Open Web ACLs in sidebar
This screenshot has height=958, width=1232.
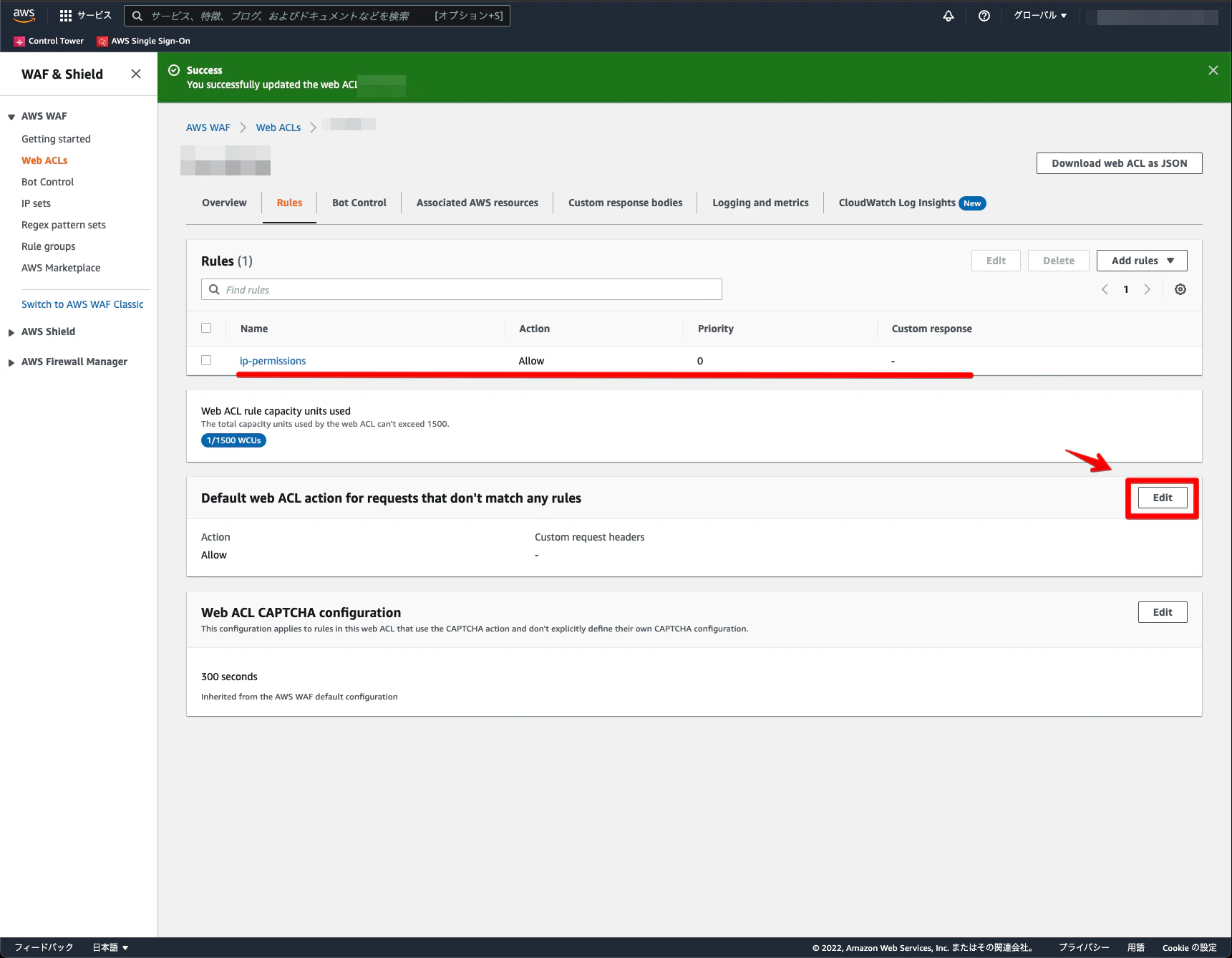(x=44, y=160)
